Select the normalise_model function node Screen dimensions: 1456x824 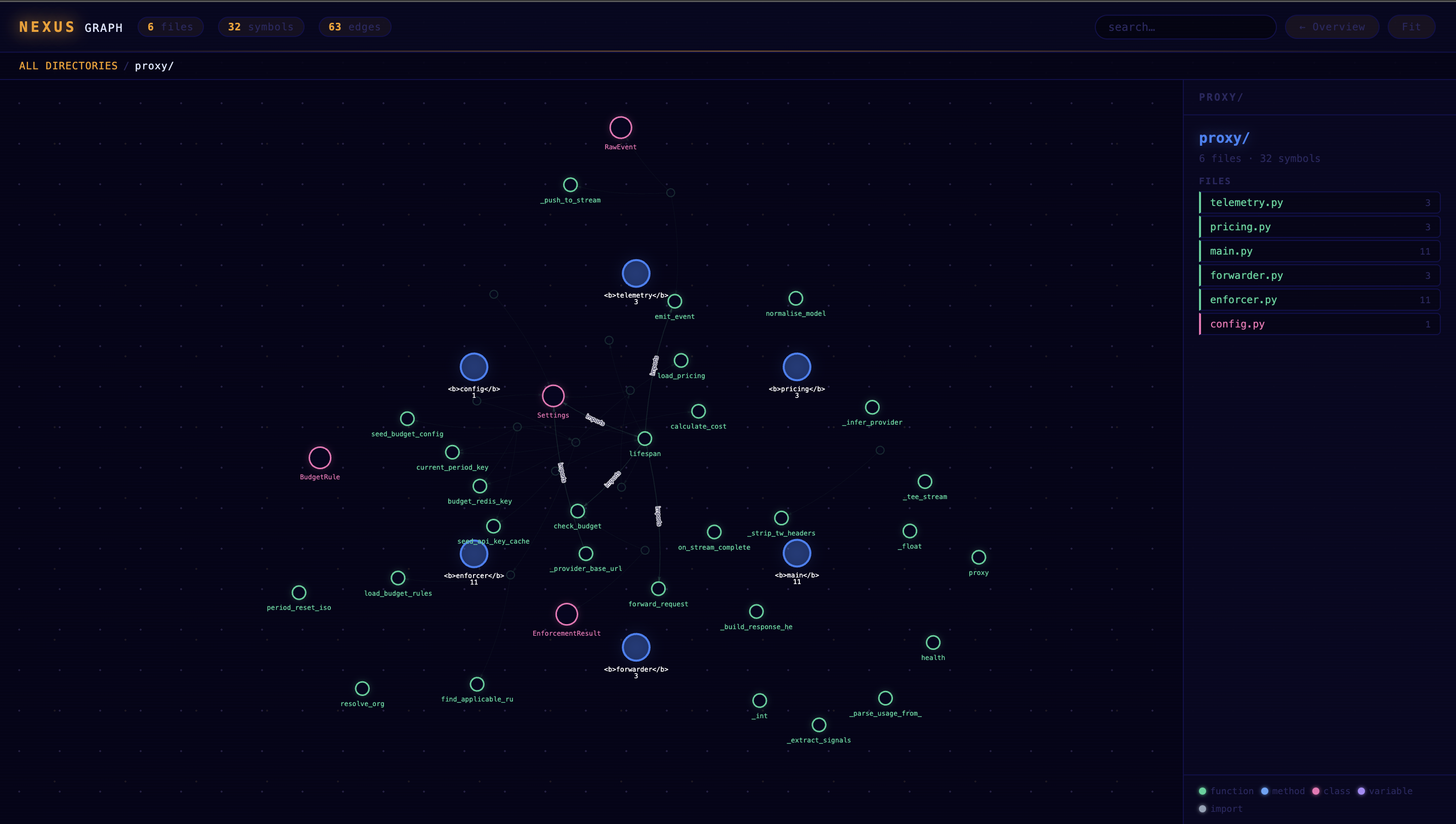796,298
